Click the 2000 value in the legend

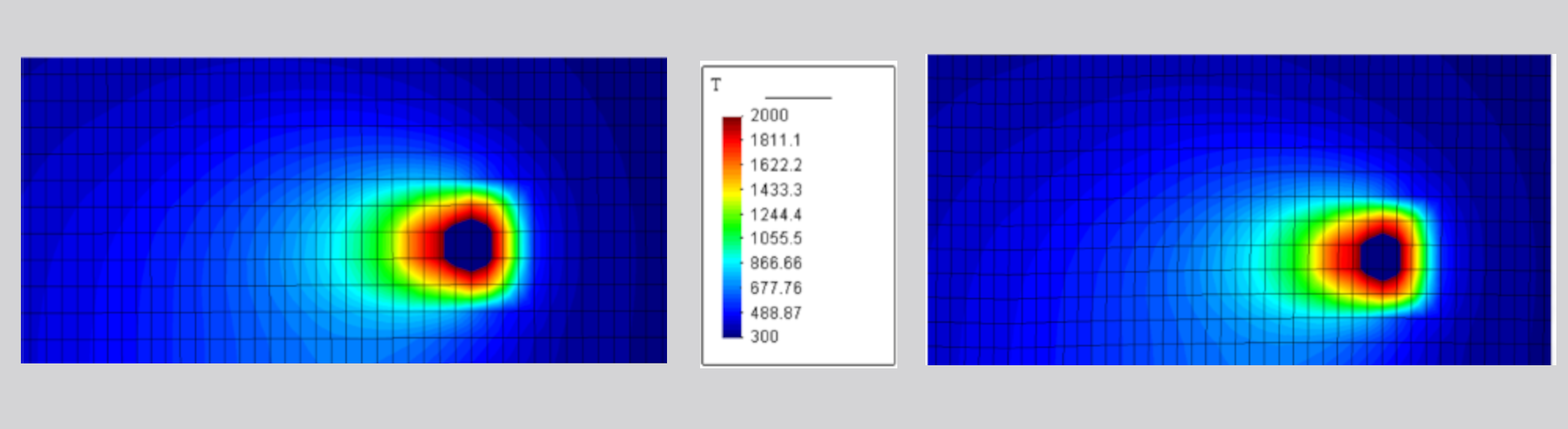(769, 115)
